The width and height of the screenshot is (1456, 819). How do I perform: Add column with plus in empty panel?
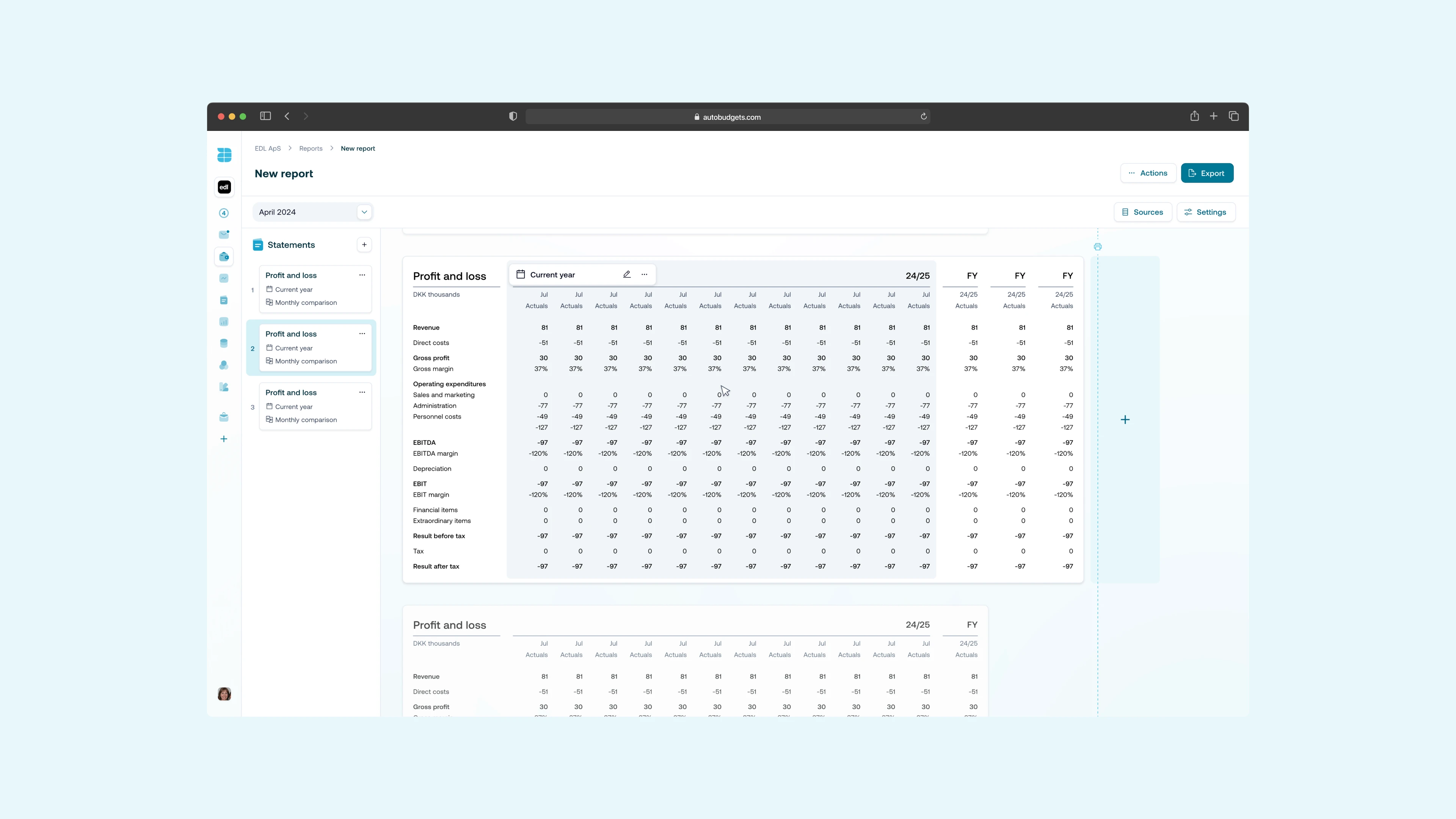click(1125, 420)
